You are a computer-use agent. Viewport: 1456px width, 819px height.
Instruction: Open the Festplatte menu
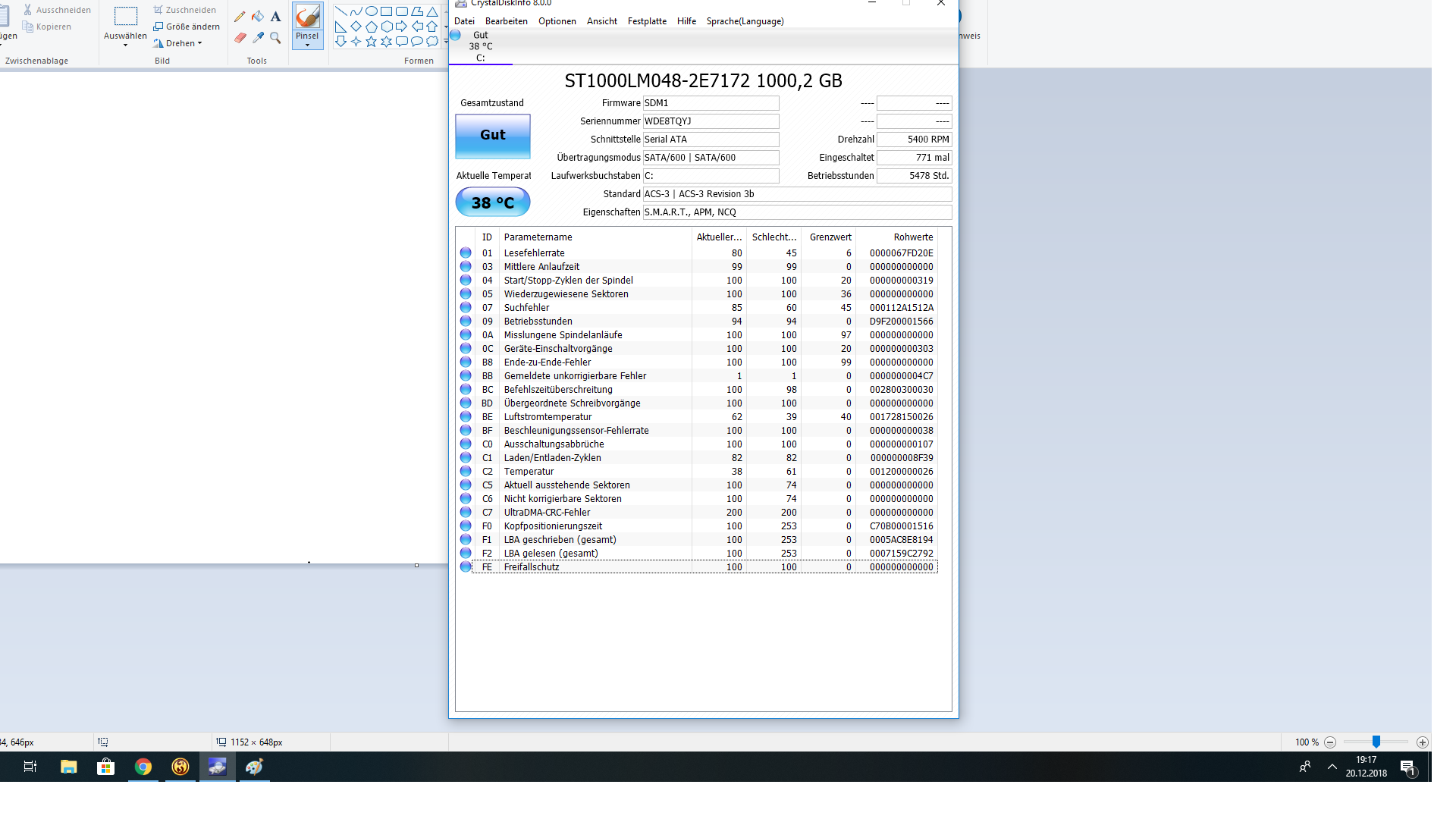tap(647, 21)
